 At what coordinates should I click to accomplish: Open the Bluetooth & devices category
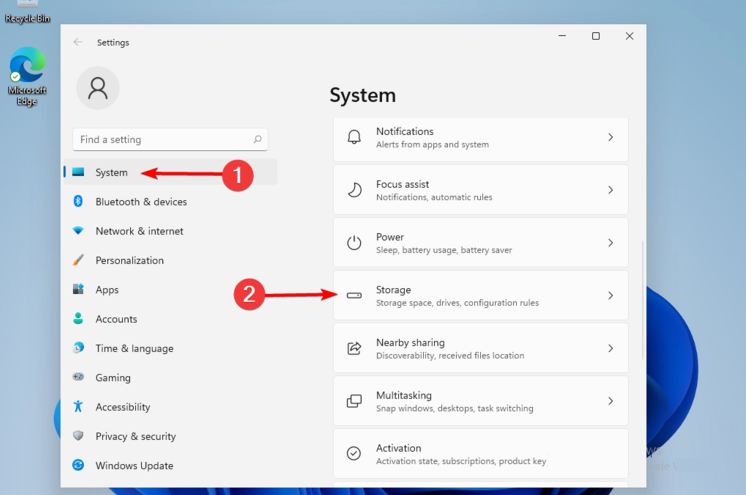click(141, 202)
